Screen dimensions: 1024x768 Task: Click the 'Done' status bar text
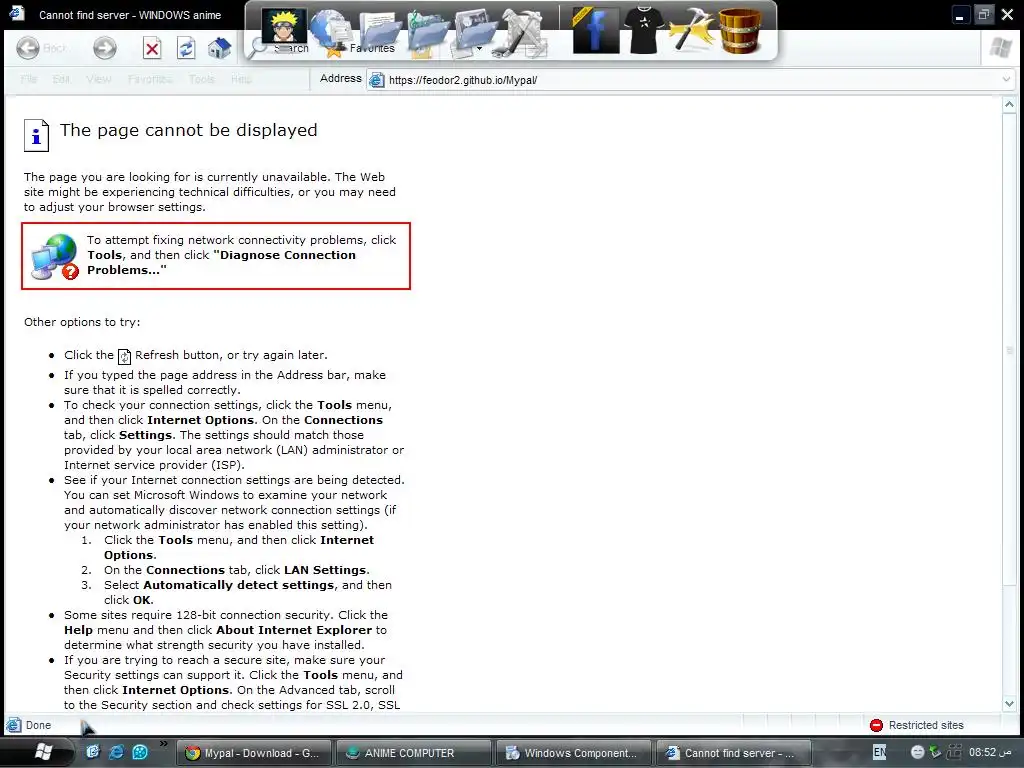[x=39, y=725]
